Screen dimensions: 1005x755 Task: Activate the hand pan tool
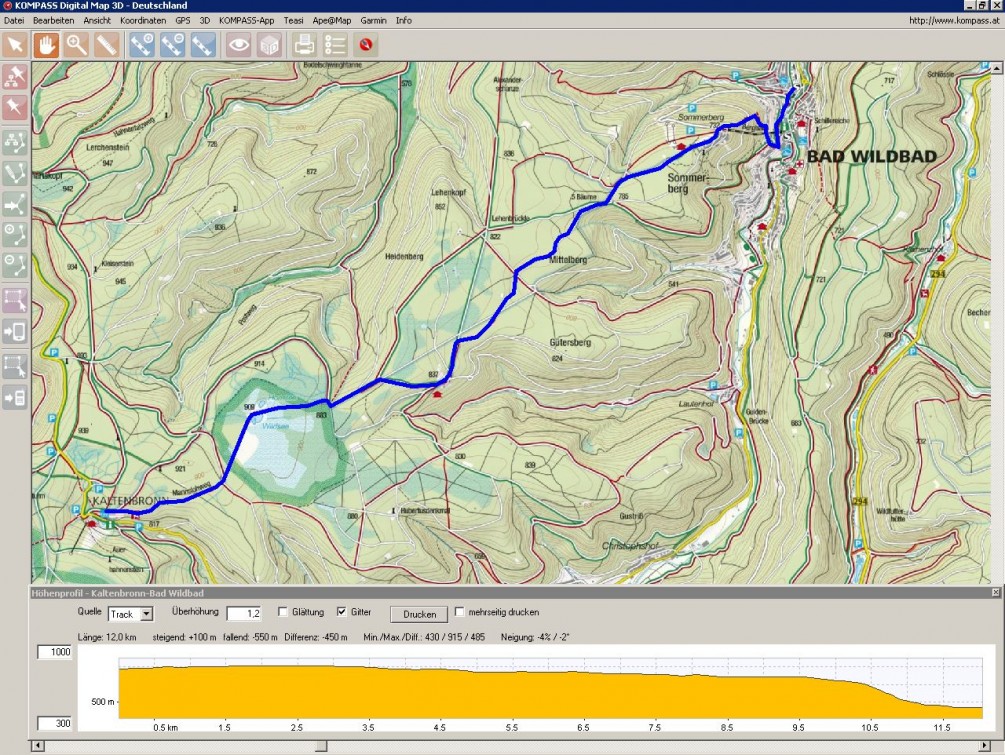[46, 45]
